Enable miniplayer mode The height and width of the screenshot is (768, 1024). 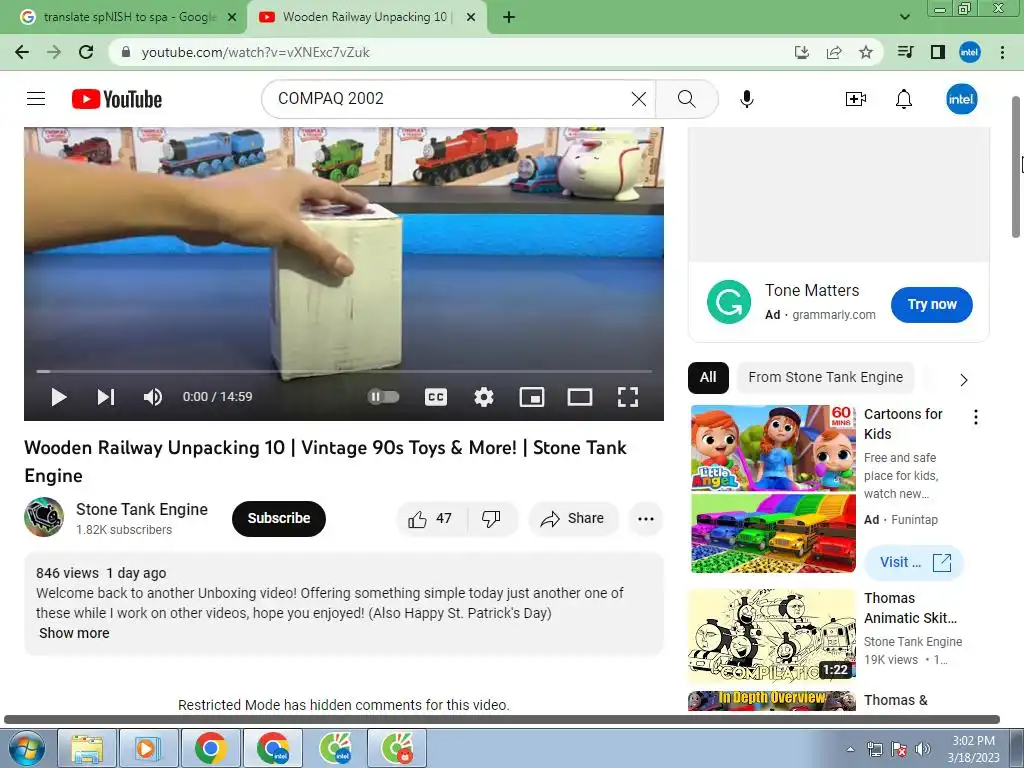click(532, 397)
